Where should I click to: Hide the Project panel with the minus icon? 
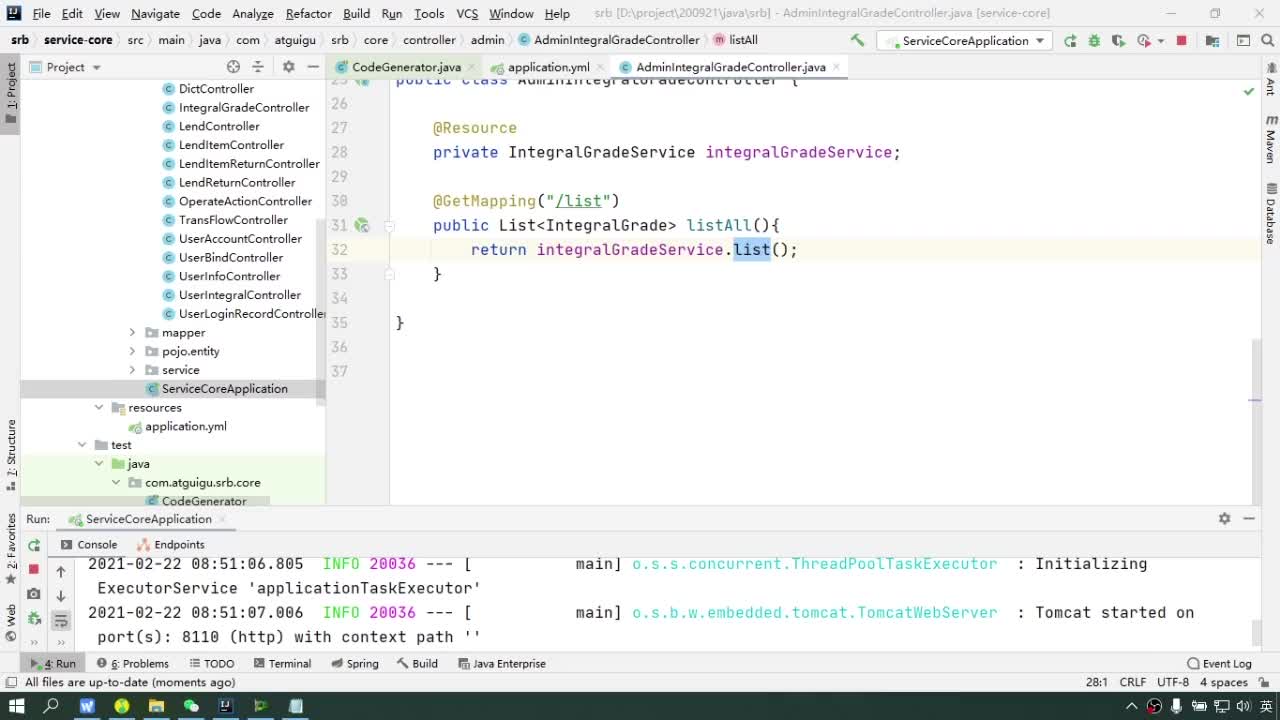click(313, 67)
